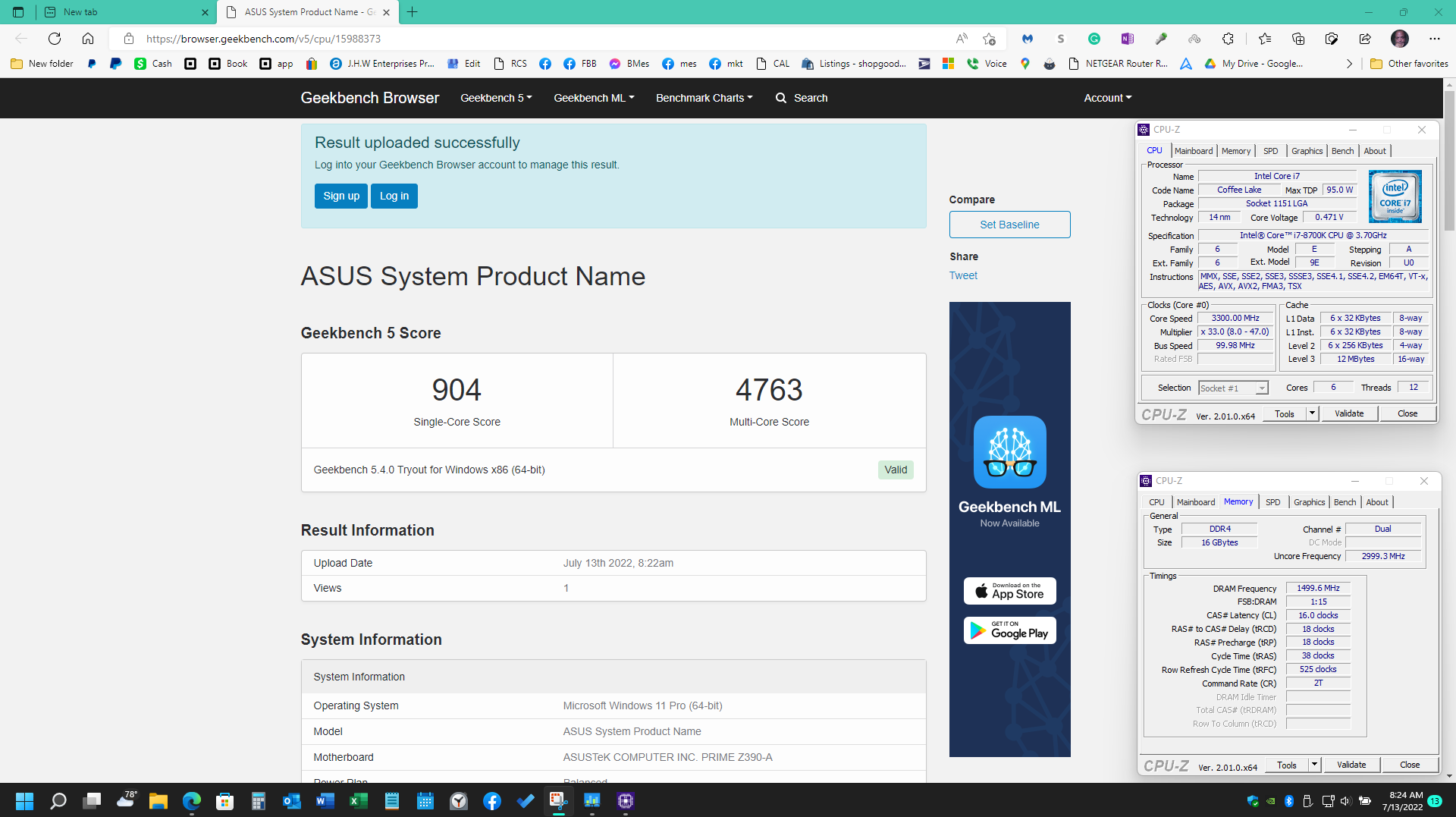The width and height of the screenshot is (1456, 817).
Task: Open the Favorites list icon
Action: click(x=1265, y=39)
